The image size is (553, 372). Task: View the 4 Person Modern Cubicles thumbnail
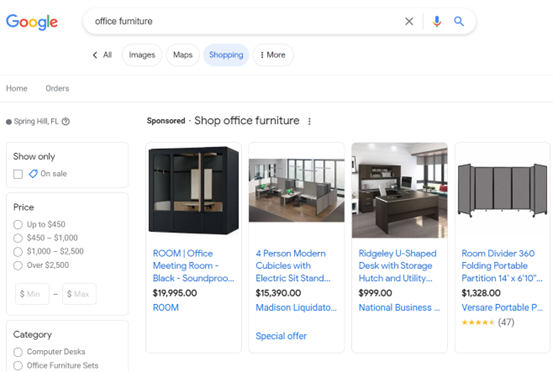click(x=297, y=190)
